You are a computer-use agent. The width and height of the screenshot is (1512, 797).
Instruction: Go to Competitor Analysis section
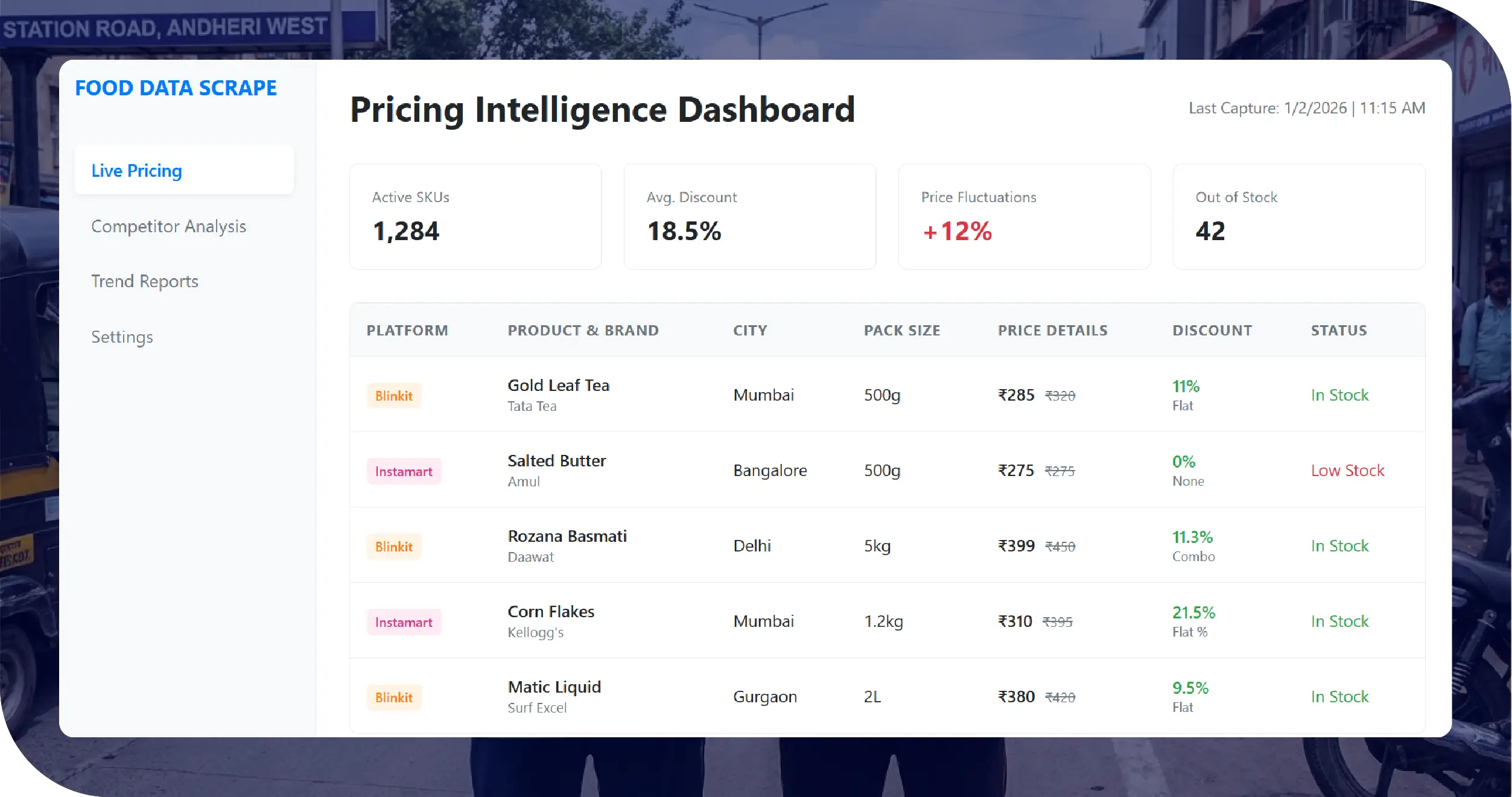tap(168, 226)
